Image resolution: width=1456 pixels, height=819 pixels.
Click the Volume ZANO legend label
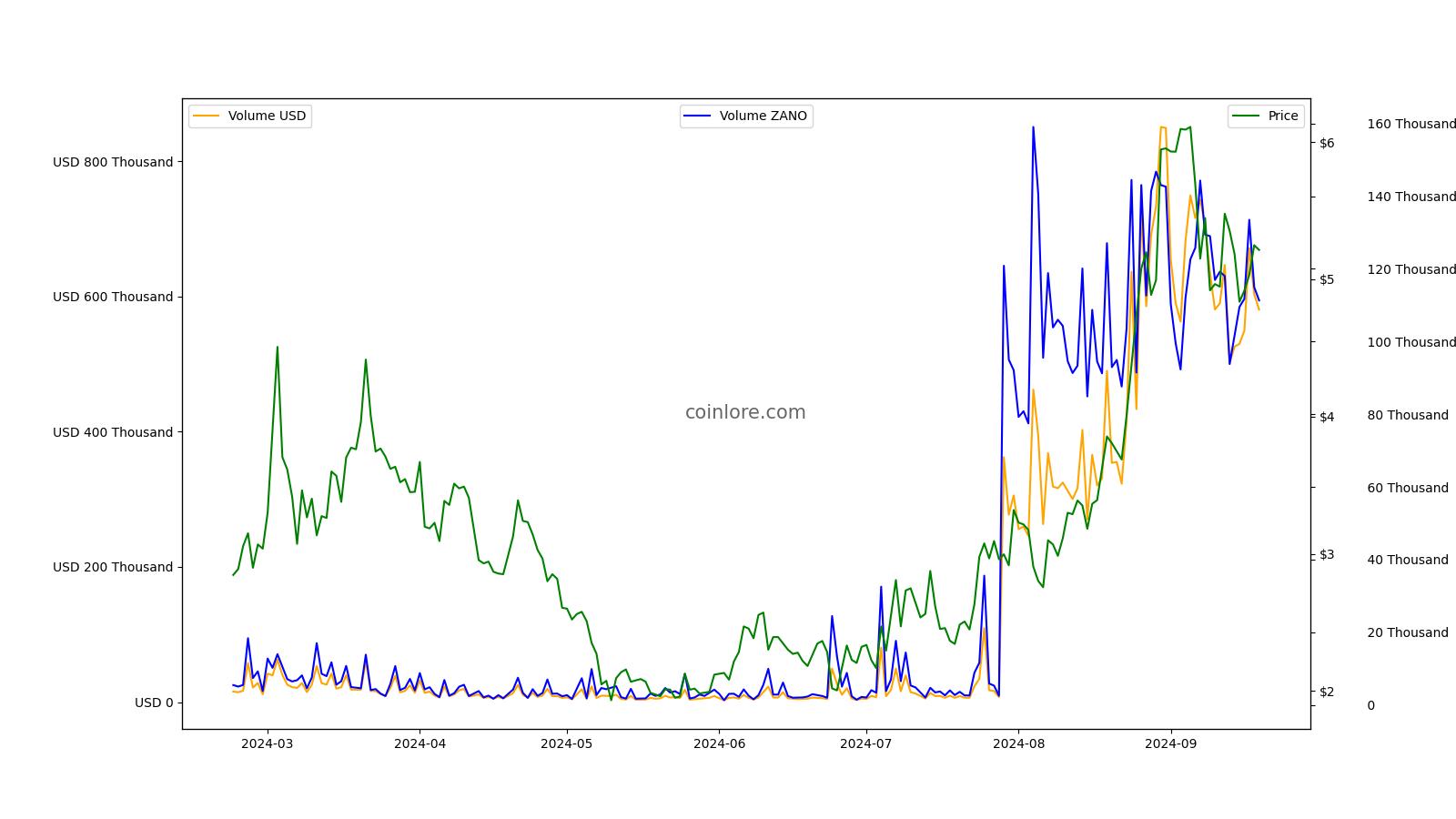[x=763, y=116]
